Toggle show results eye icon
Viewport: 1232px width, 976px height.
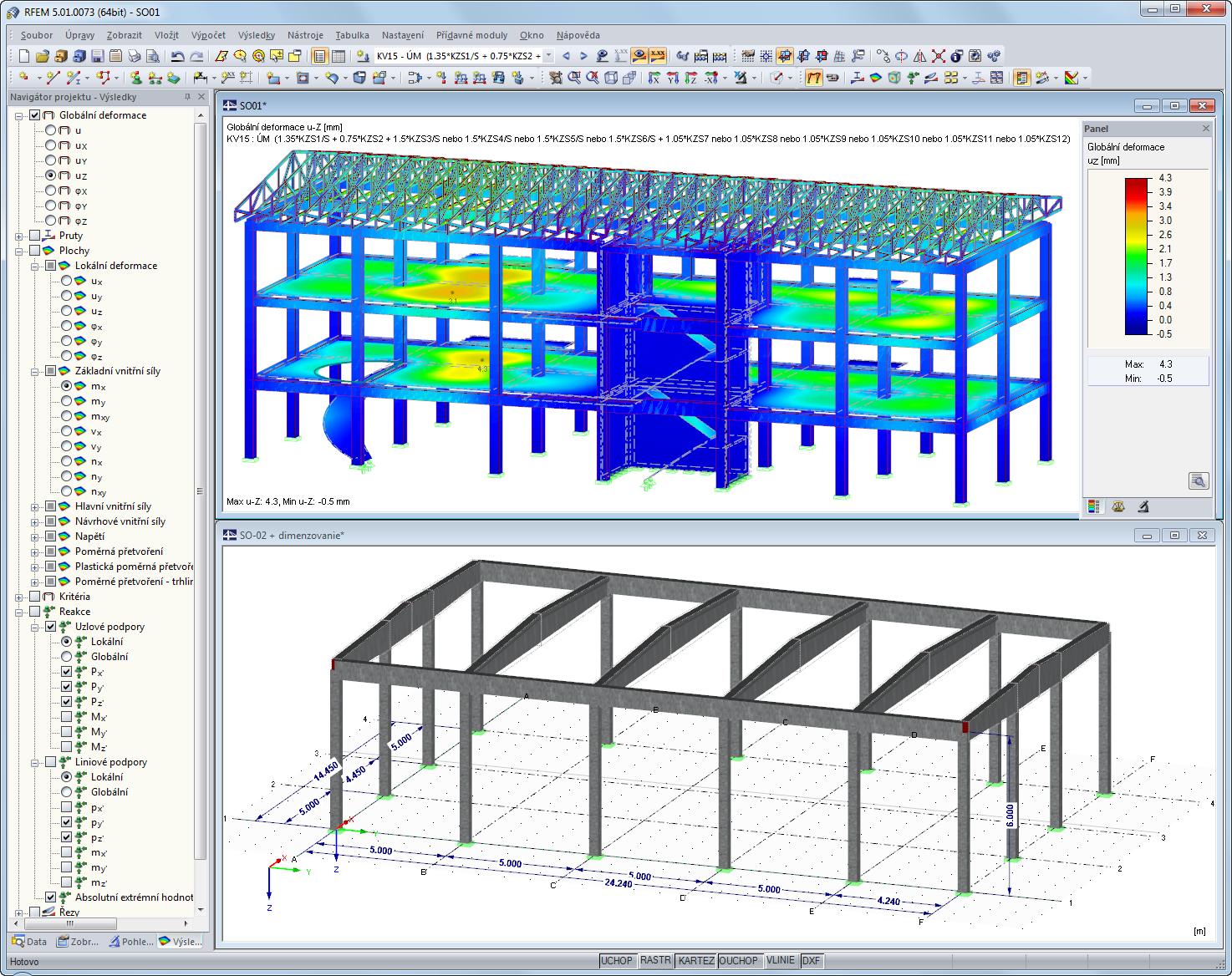(x=639, y=56)
